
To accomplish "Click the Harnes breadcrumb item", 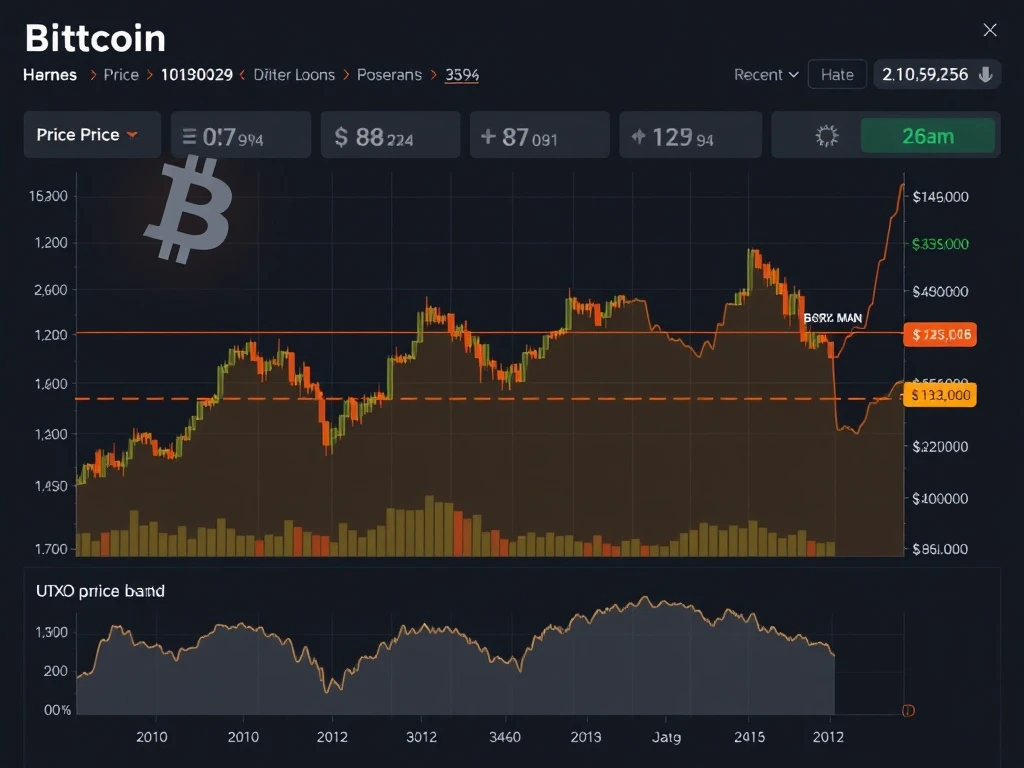I will coord(50,75).
